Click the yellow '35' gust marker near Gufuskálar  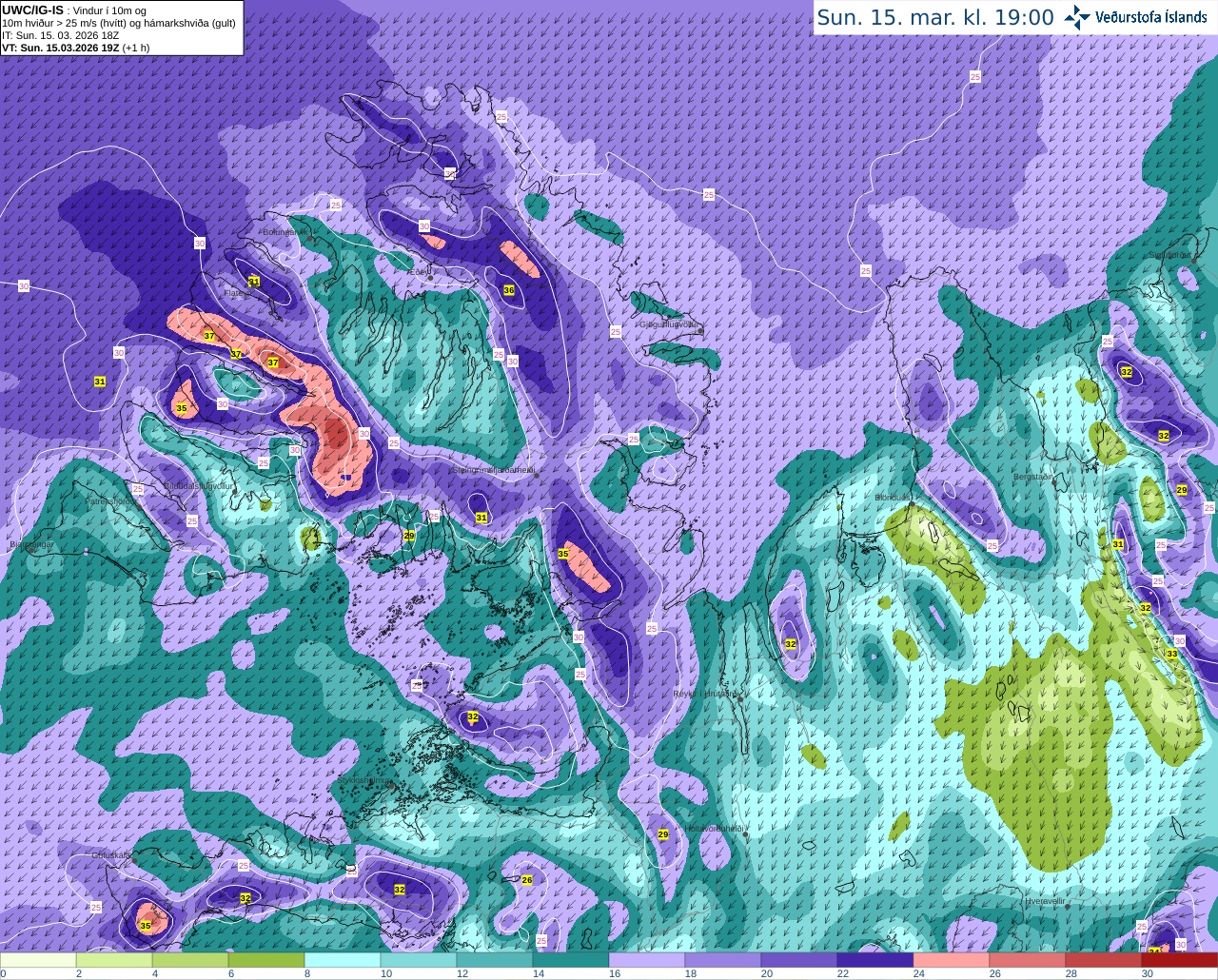(146, 926)
